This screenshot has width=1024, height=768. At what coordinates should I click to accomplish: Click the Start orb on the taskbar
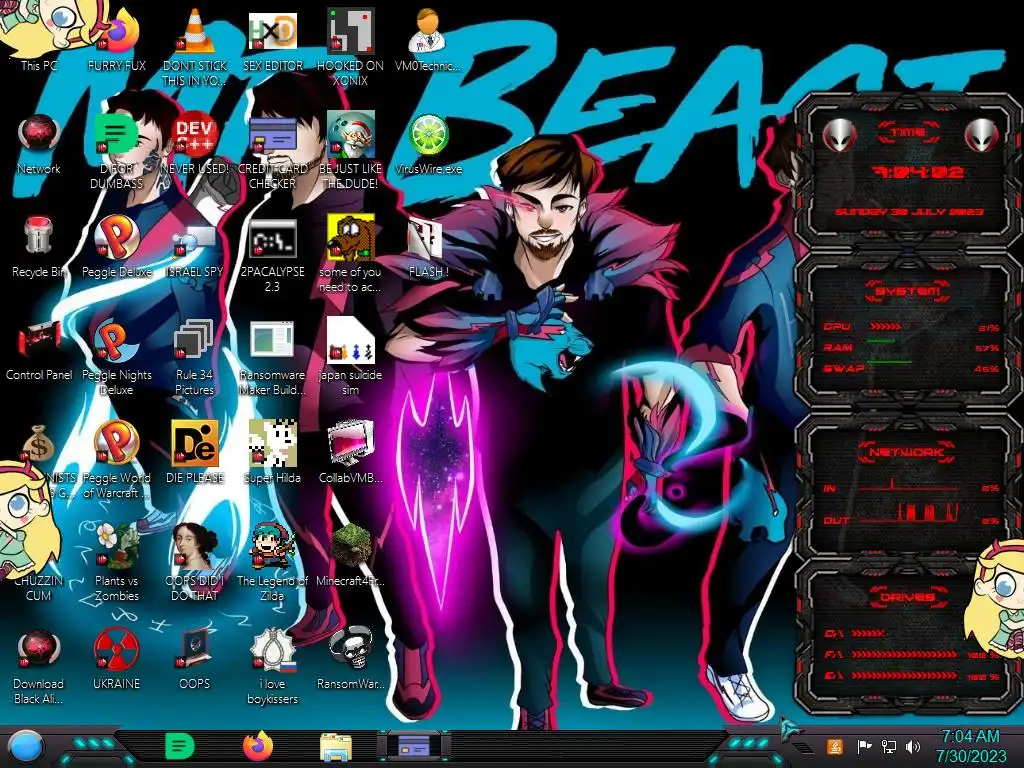[26, 747]
